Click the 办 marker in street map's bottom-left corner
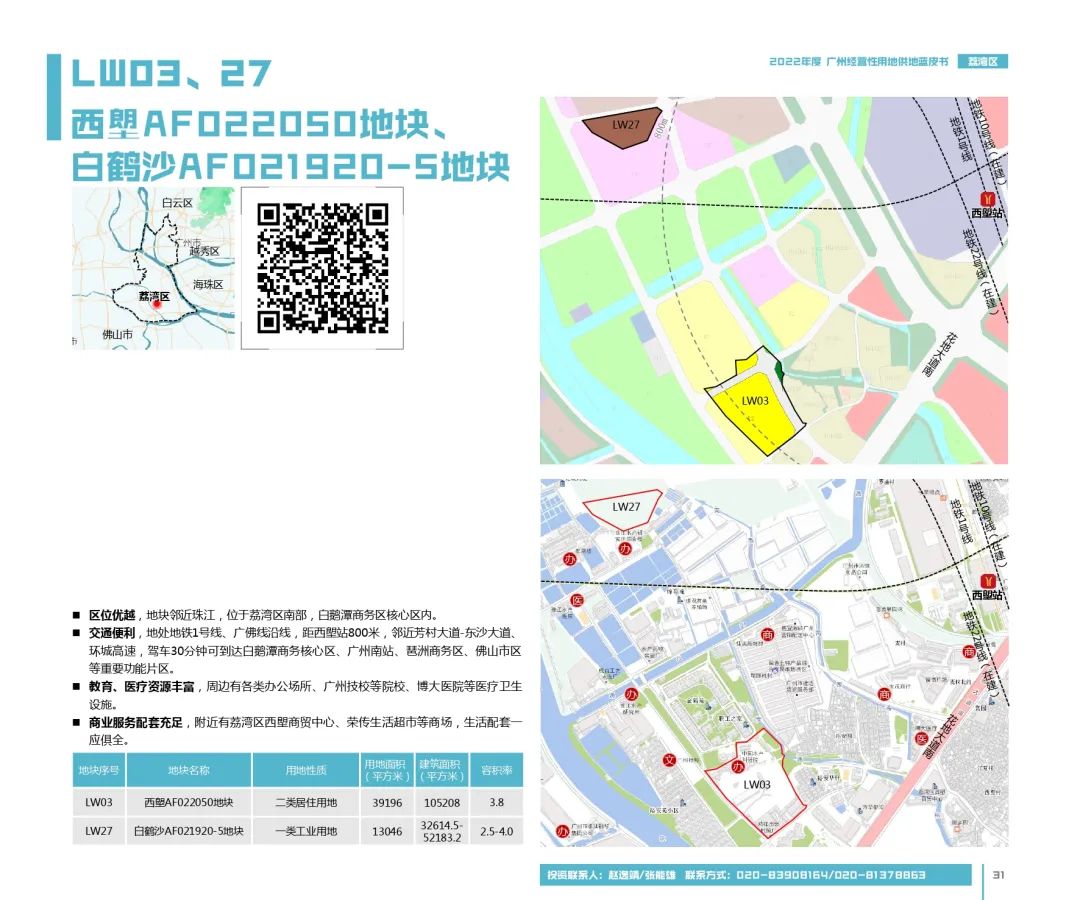Screen dimensions: 1080x900 click(x=562, y=831)
